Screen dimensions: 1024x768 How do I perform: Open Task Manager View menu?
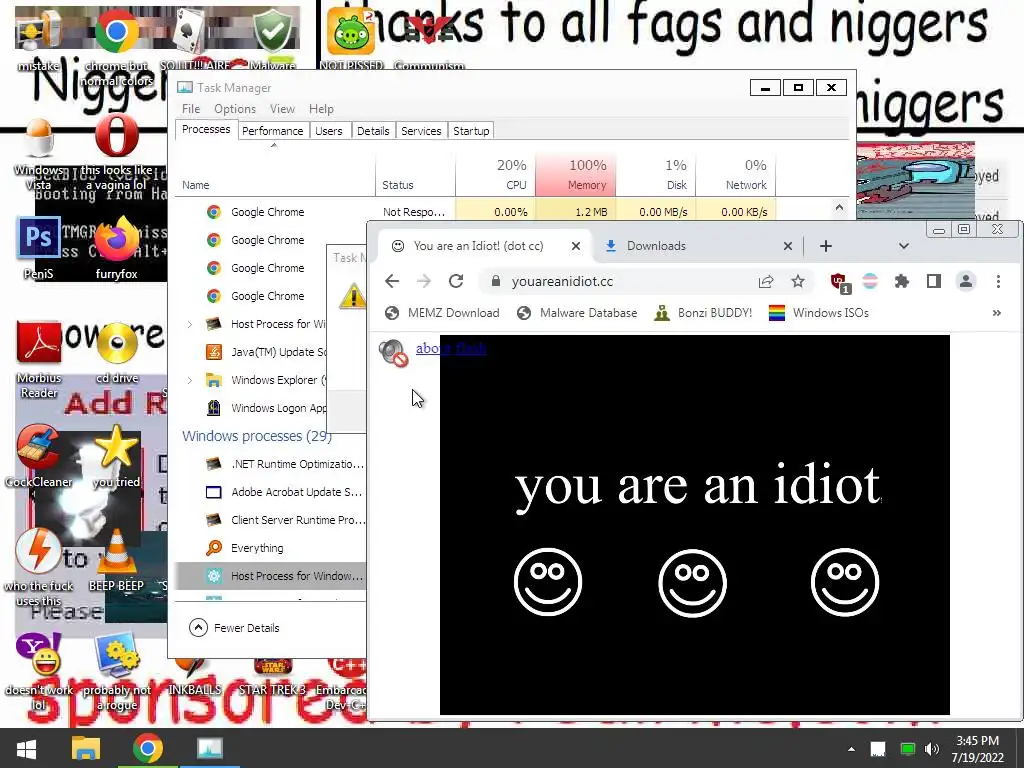click(x=282, y=109)
